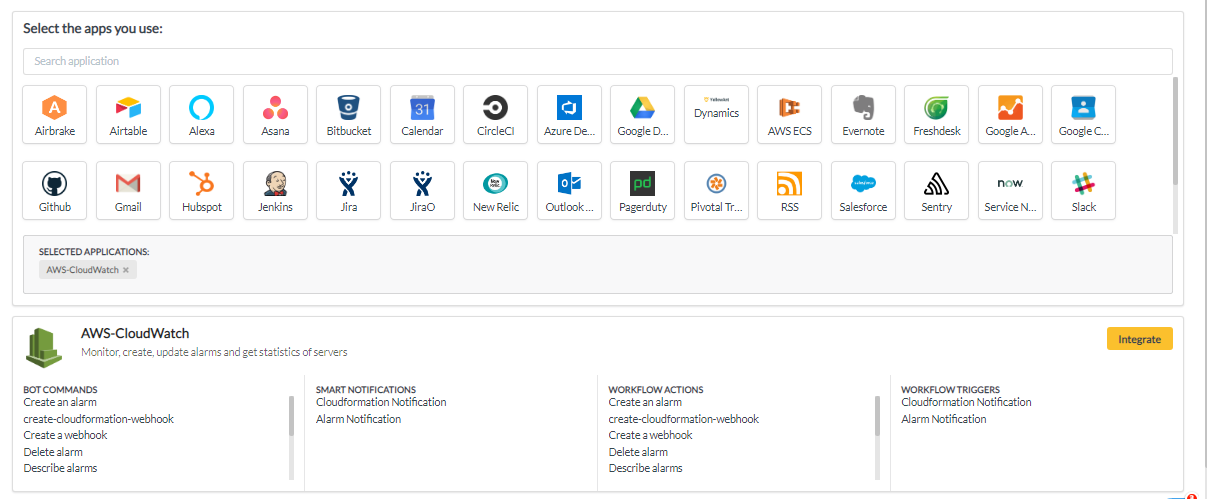This screenshot has height=499, width=1207.
Task: Click the app grid scrollbar
Action: pyautogui.click(x=1175, y=130)
